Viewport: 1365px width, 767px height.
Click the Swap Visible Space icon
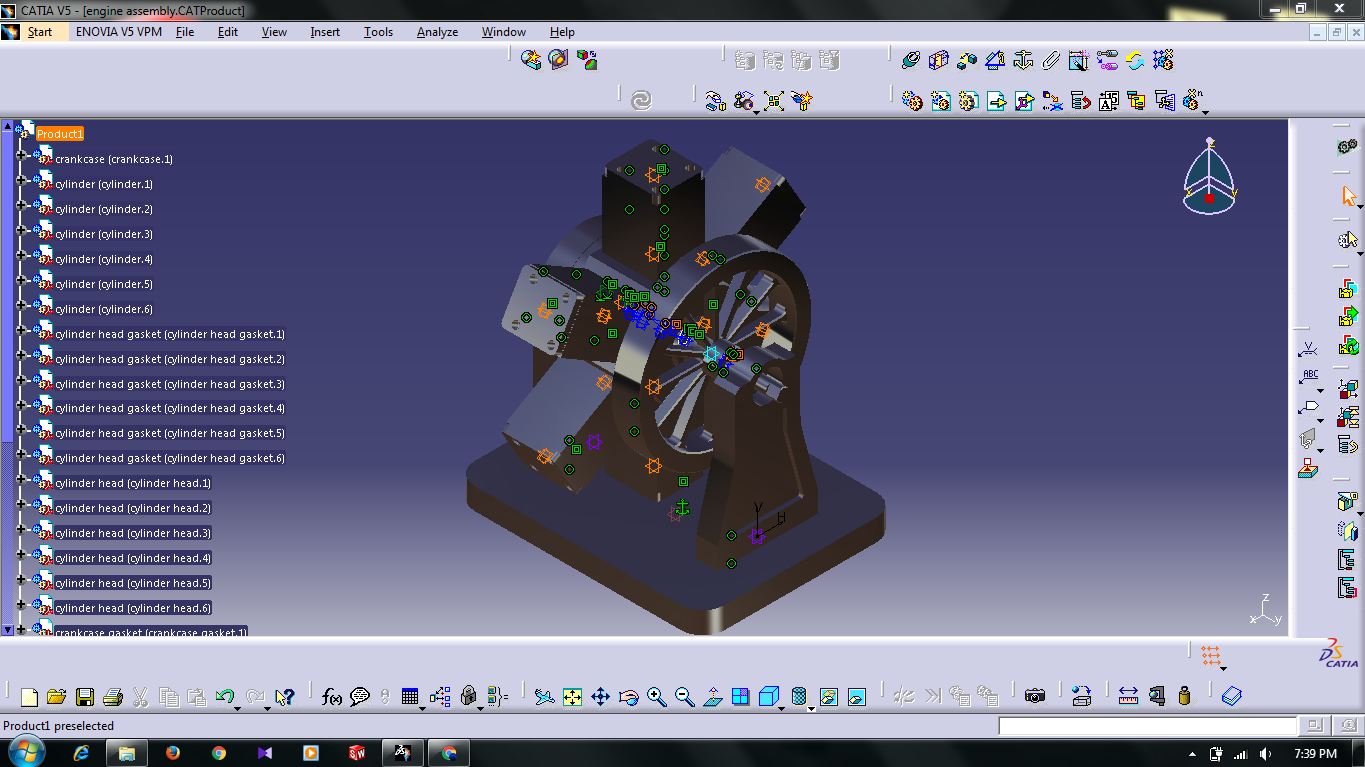(x=856, y=697)
